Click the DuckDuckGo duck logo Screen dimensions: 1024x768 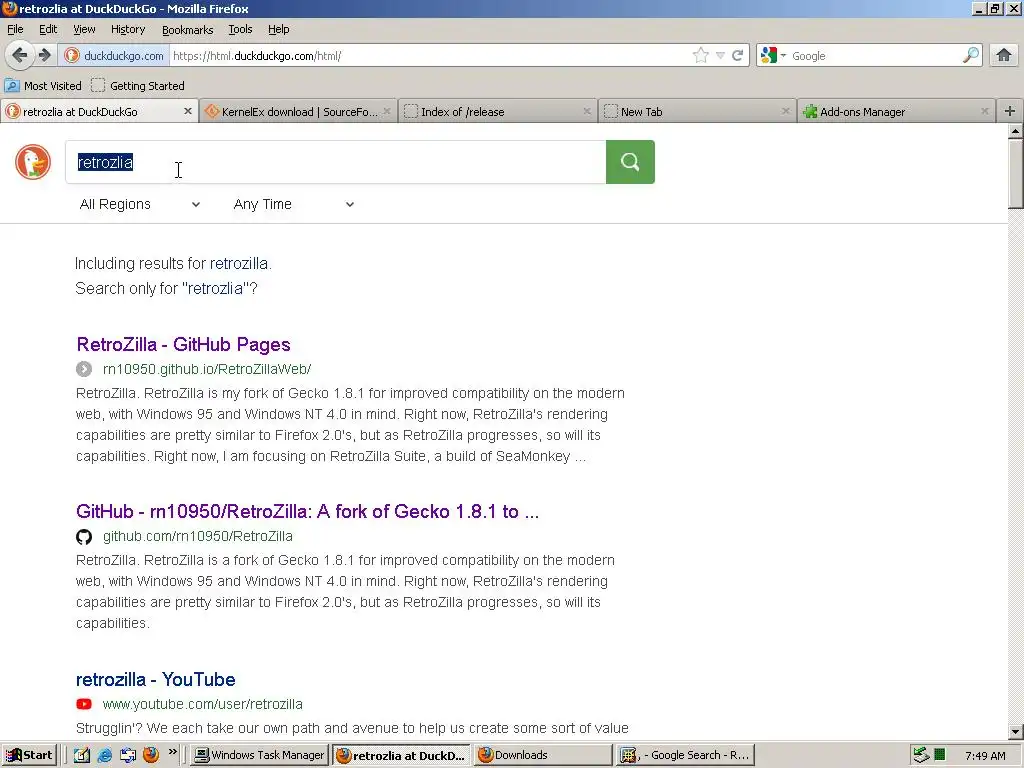tap(33, 162)
